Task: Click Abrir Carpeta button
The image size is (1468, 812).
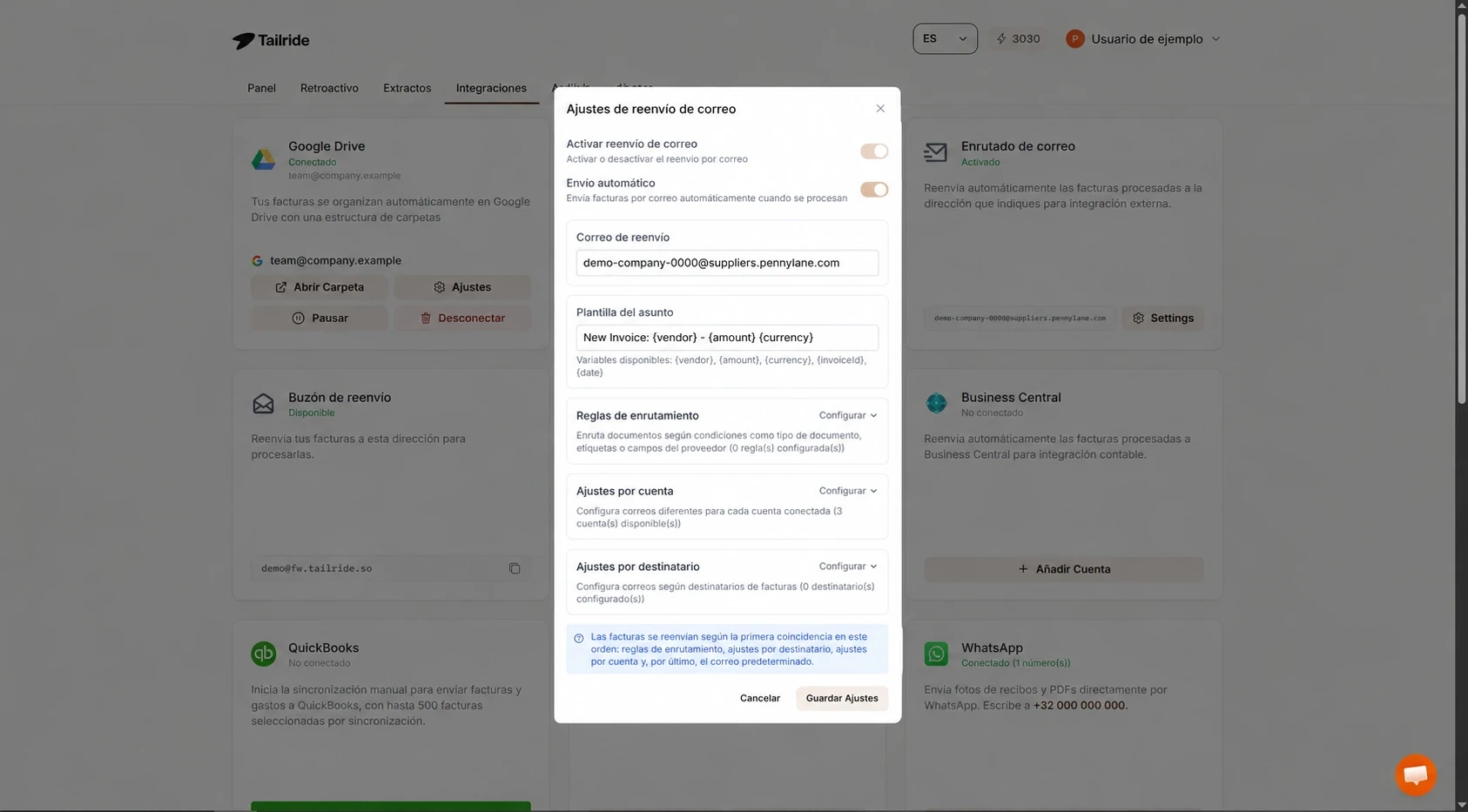Action: [320, 287]
